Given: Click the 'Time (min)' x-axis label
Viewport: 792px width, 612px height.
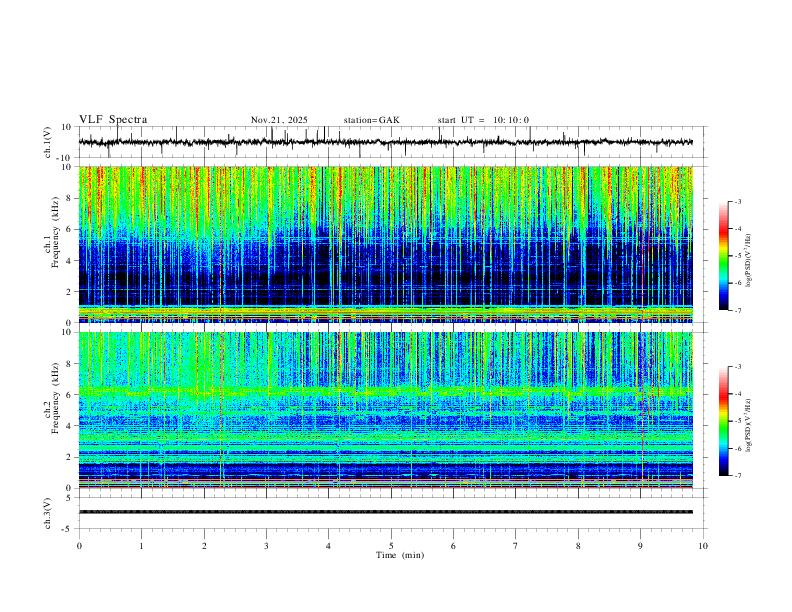Looking at the screenshot, I should click(400, 555).
